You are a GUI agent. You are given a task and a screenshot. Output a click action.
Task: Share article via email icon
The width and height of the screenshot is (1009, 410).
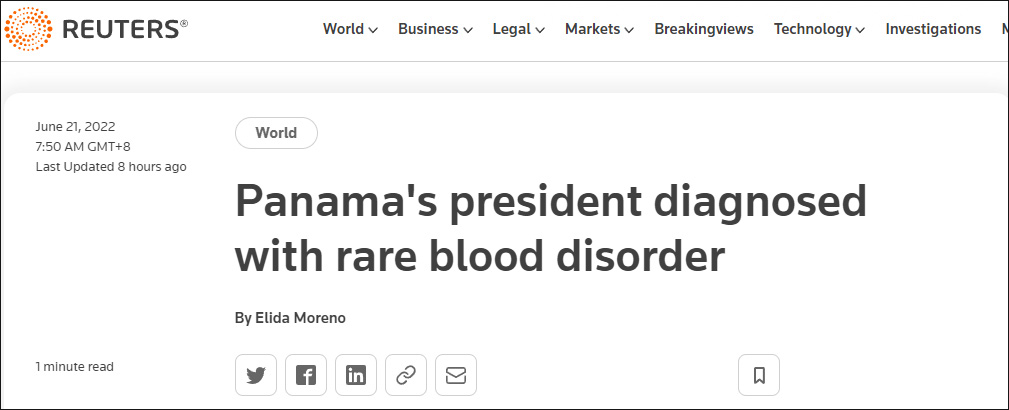456,375
